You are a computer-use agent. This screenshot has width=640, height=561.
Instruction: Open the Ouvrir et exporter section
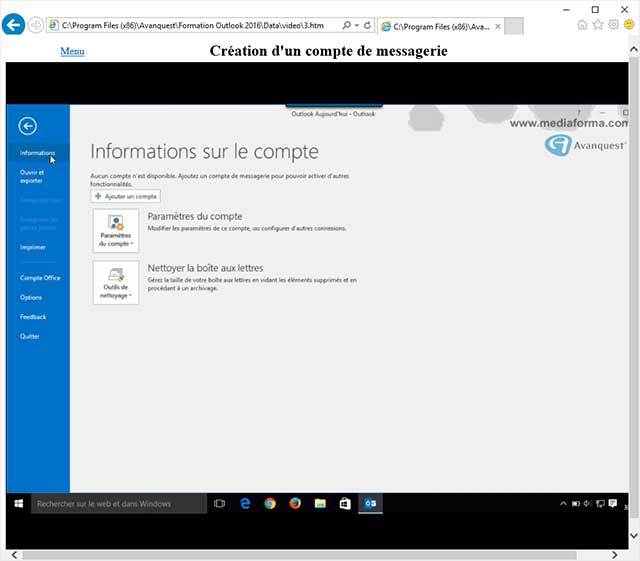(32, 176)
